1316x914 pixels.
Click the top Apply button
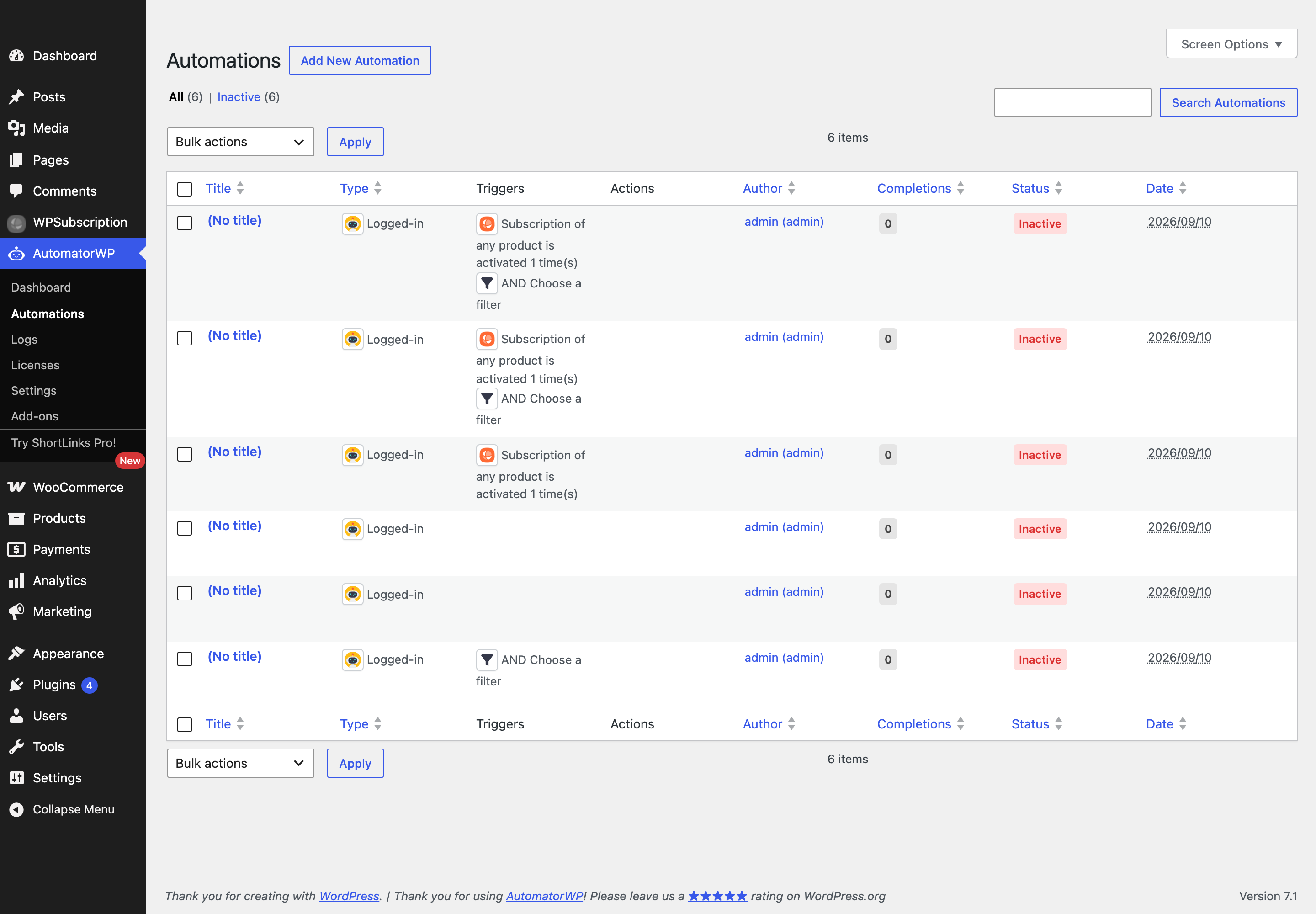355,142
